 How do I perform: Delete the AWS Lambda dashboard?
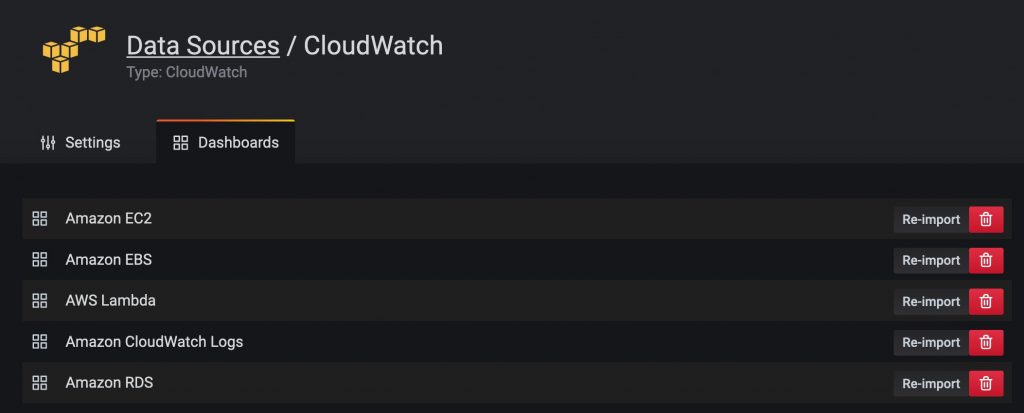point(986,302)
